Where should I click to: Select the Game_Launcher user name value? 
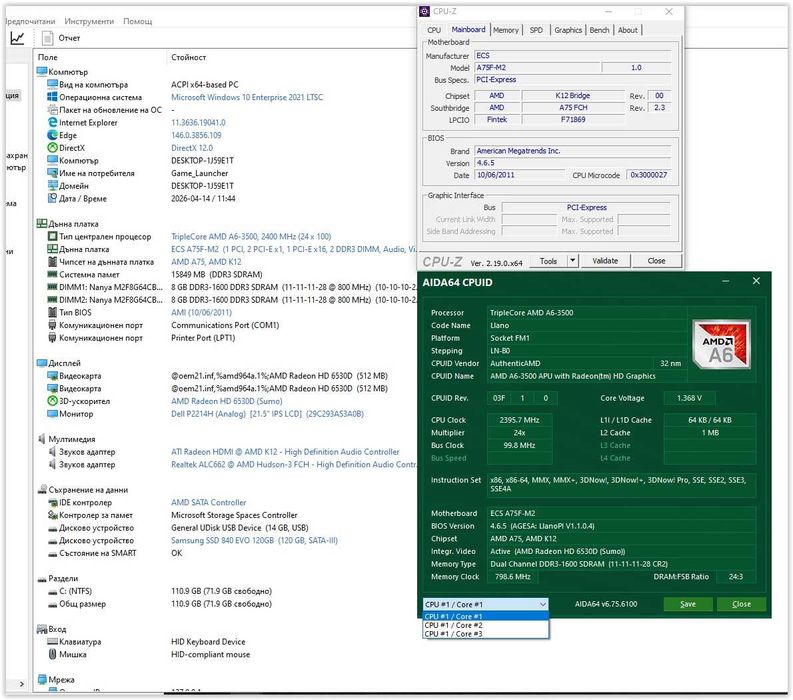coord(199,173)
